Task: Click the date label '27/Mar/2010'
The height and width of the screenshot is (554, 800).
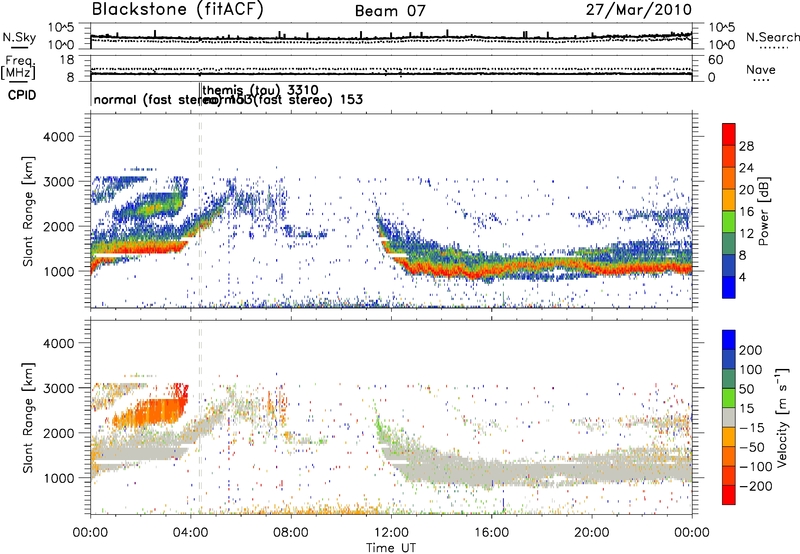Action: point(639,10)
